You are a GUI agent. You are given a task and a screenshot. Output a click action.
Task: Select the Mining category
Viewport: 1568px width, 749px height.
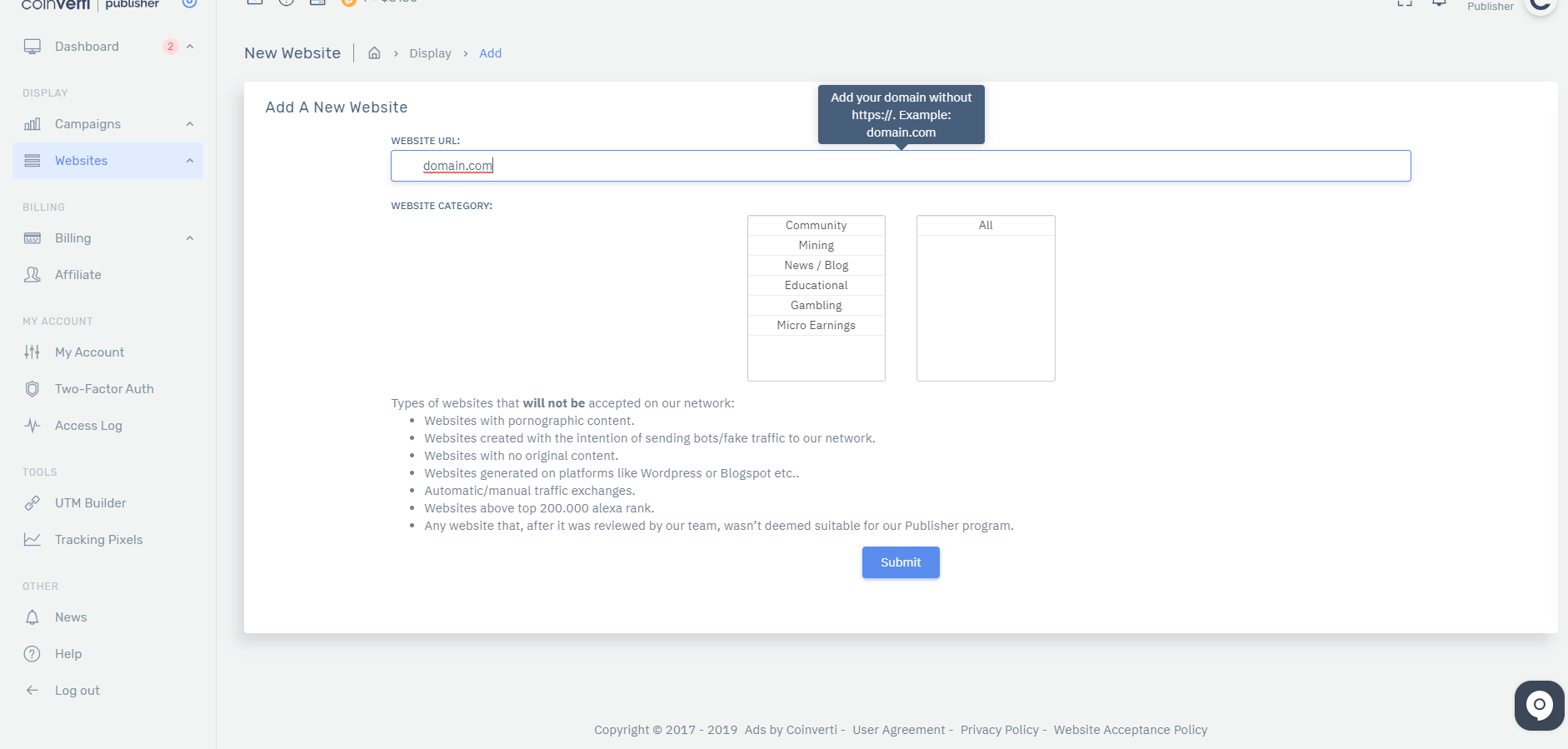(x=816, y=246)
